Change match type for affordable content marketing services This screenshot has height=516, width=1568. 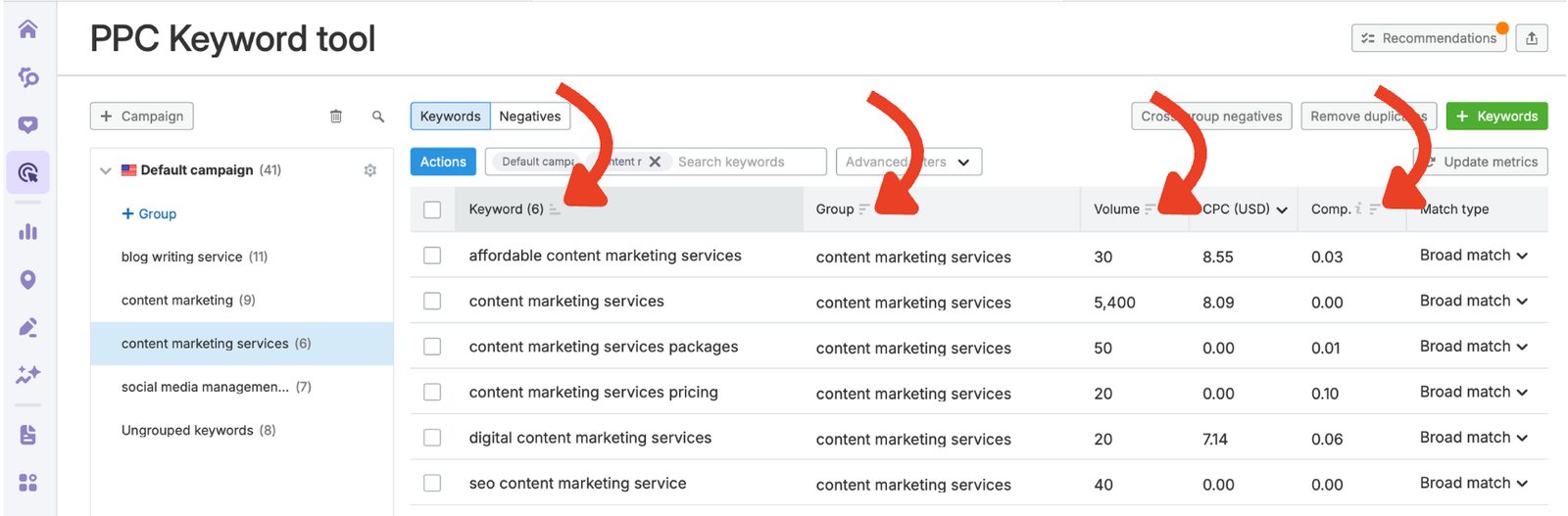[x=1474, y=256]
